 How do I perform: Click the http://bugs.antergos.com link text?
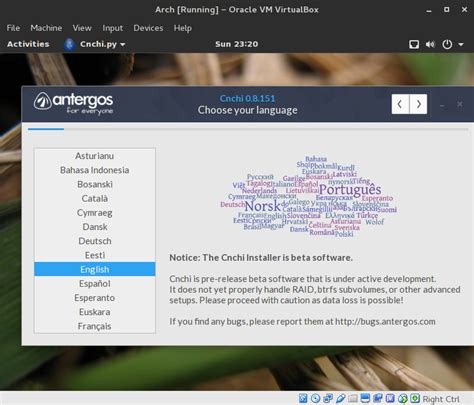pos(385,322)
